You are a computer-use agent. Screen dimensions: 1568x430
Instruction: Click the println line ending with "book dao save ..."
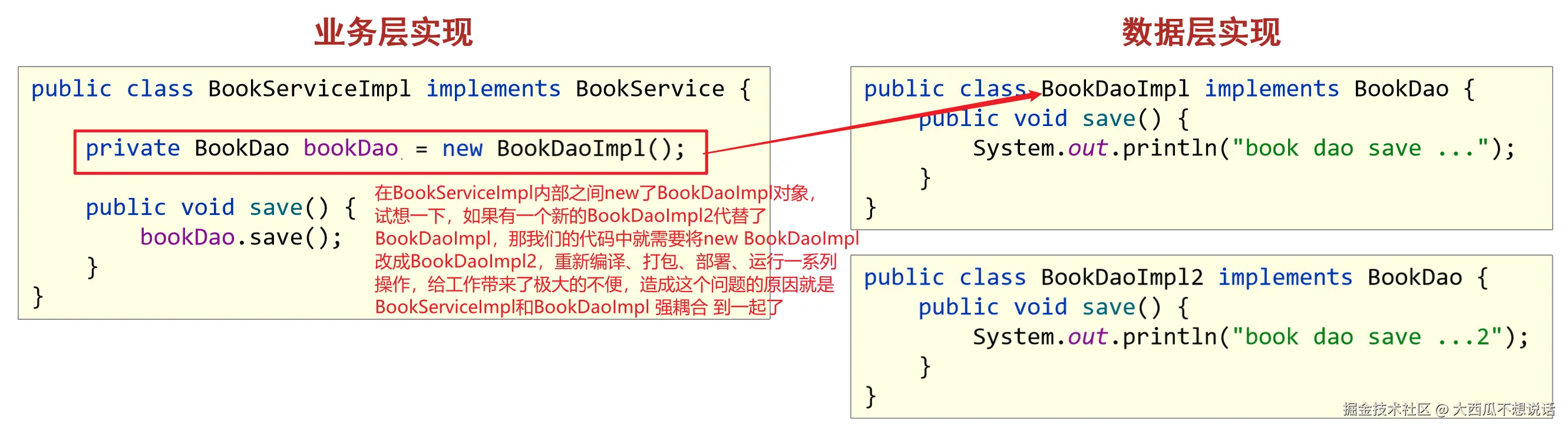pyautogui.click(x=1243, y=149)
